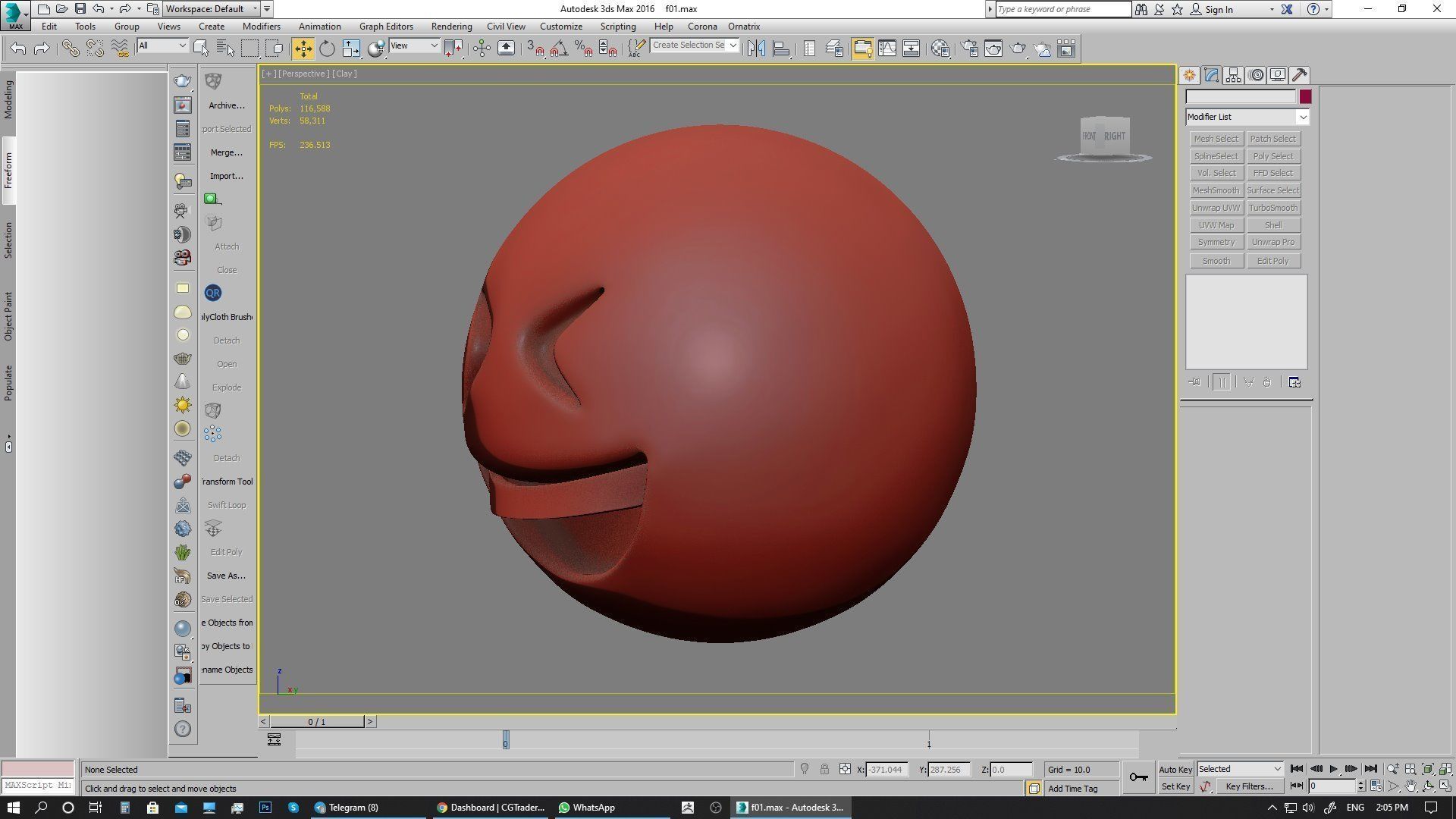Select the Rectangular Selection Region tool
The image size is (1456, 819).
tap(250, 49)
